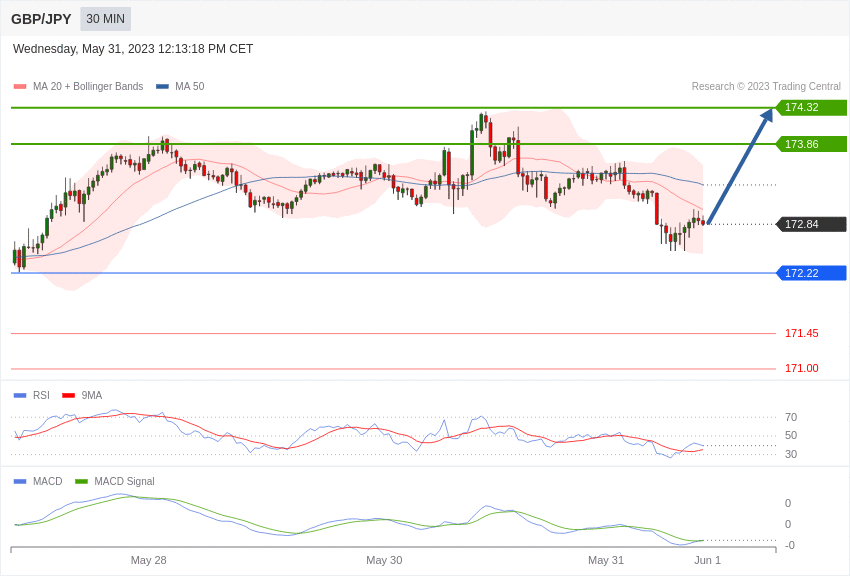Click the MA 50 legend label
Screen dimensions: 850x576
190,86
